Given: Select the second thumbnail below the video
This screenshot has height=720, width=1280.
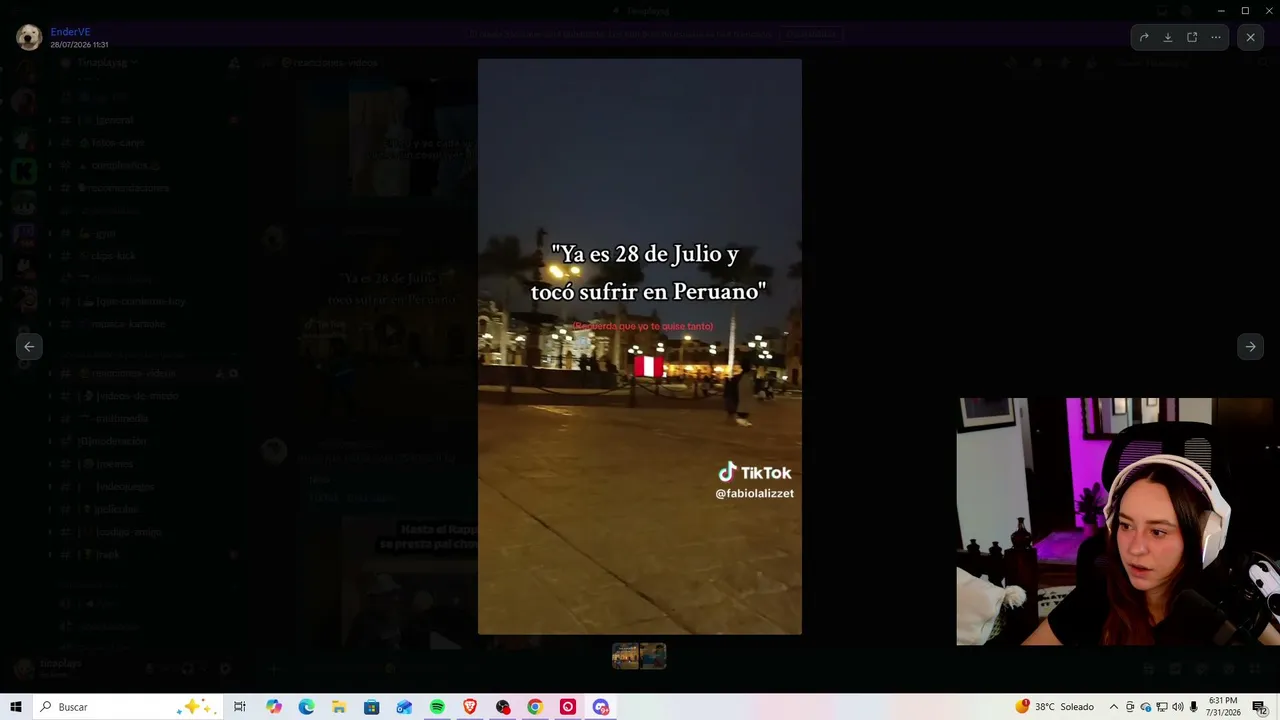Looking at the screenshot, I should coord(653,656).
